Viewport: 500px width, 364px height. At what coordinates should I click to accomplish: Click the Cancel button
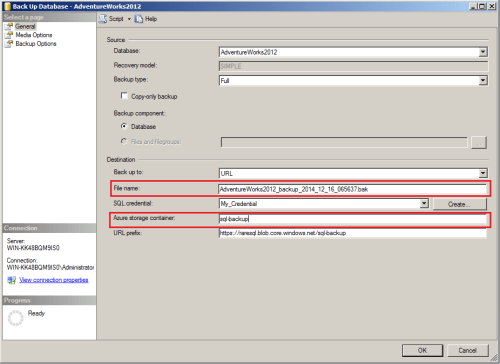click(468, 350)
